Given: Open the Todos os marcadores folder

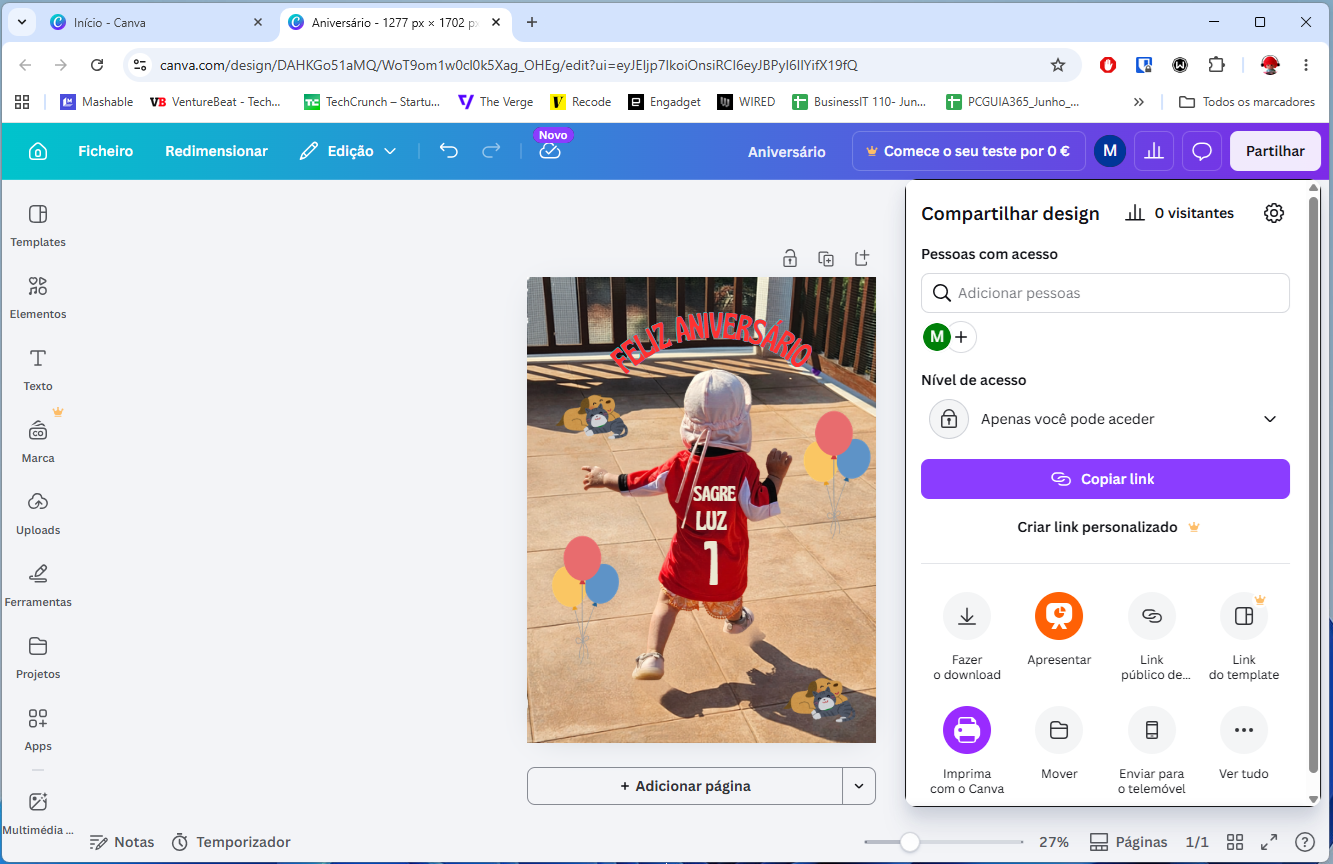Looking at the screenshot, I should coord(1246,102).
